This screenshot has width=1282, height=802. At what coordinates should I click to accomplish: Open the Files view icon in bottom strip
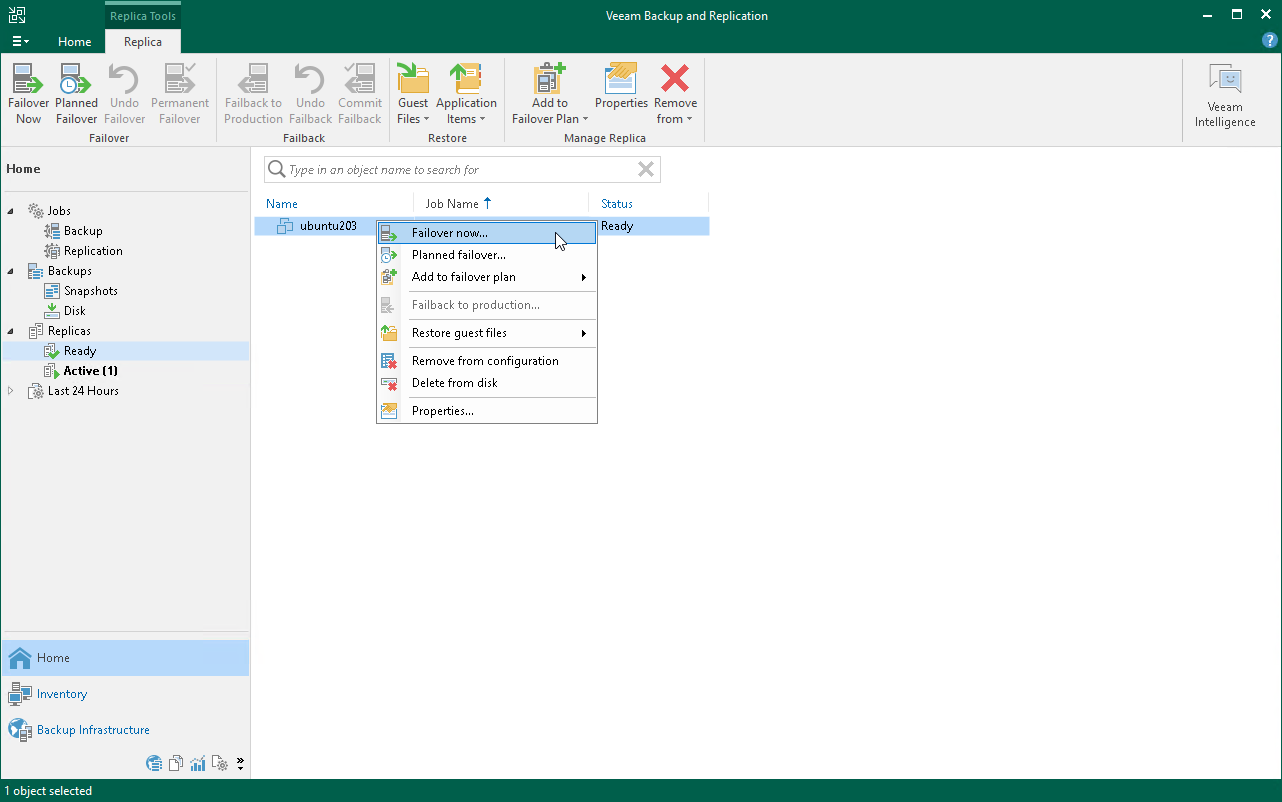176,764
